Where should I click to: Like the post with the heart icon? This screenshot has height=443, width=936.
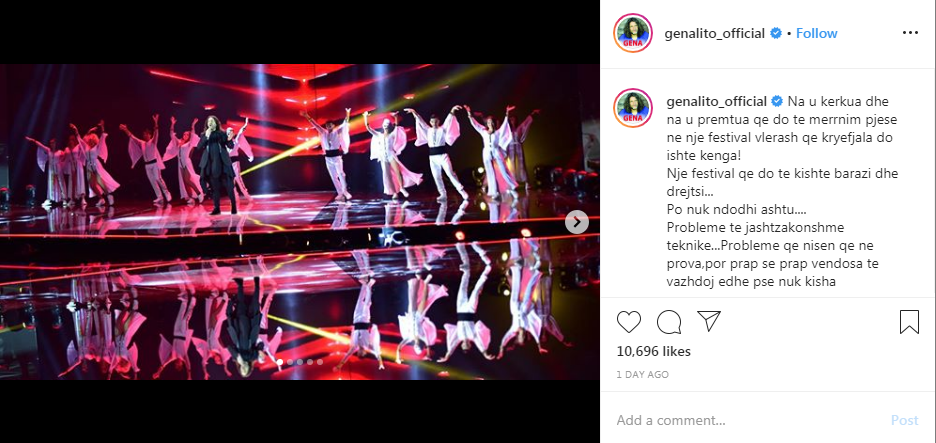(x=629, y=322)
